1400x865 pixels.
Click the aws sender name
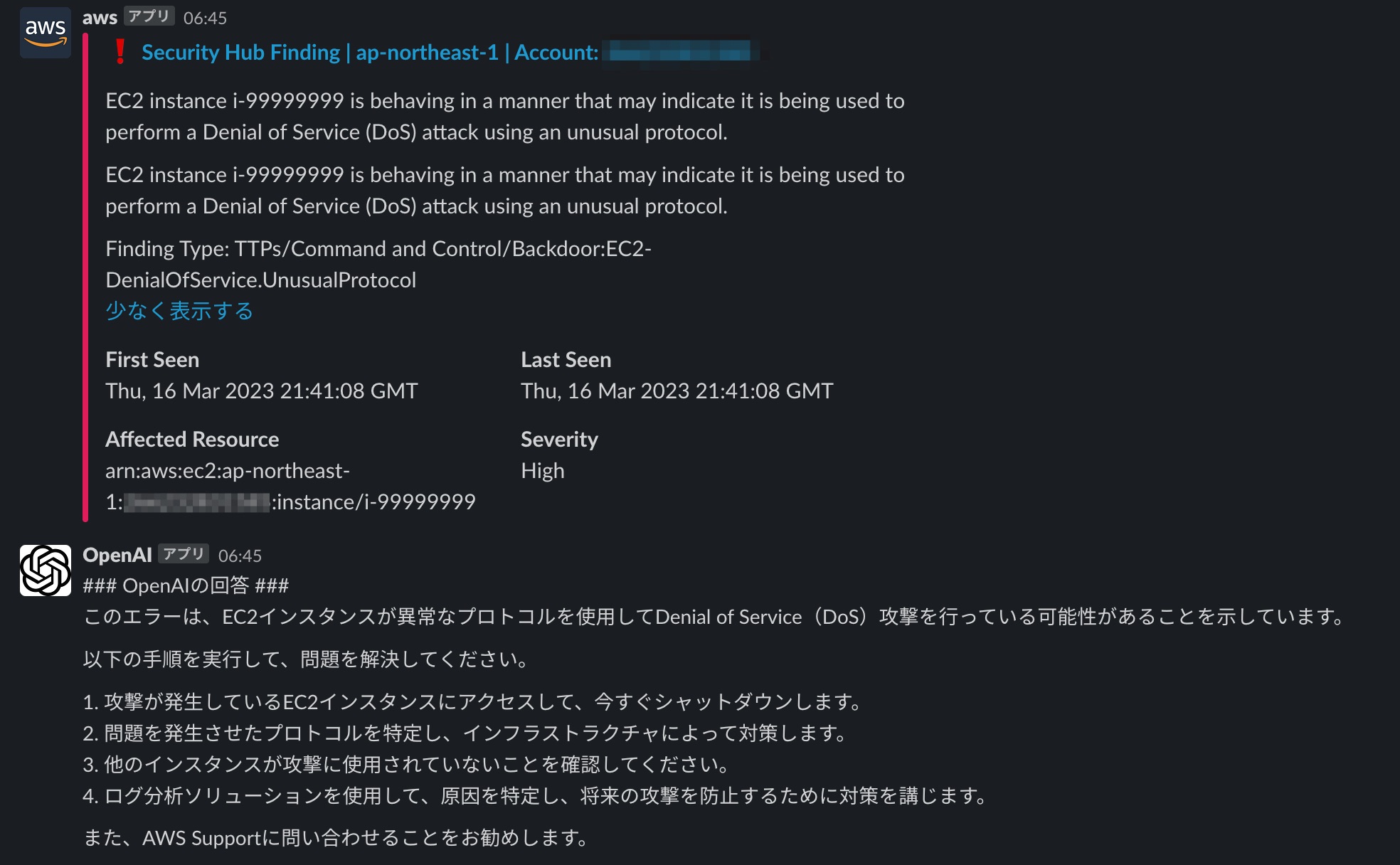click(100, 18)
